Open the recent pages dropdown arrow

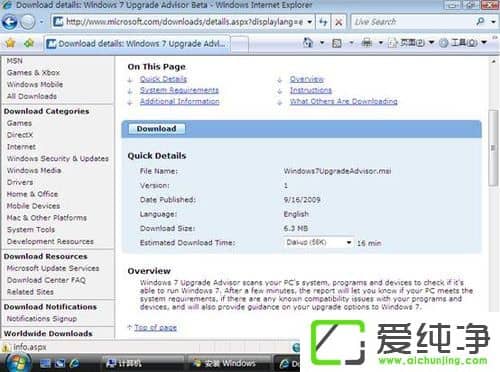pyautogui.click(x=42, y=22)
